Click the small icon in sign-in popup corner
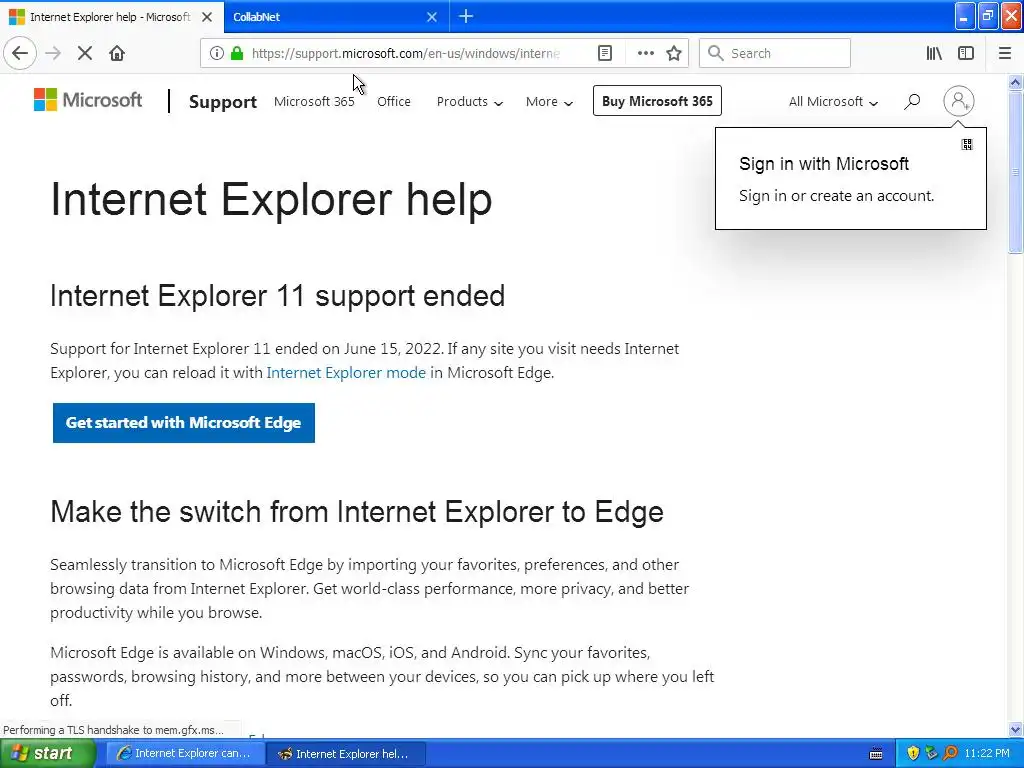 967,144
